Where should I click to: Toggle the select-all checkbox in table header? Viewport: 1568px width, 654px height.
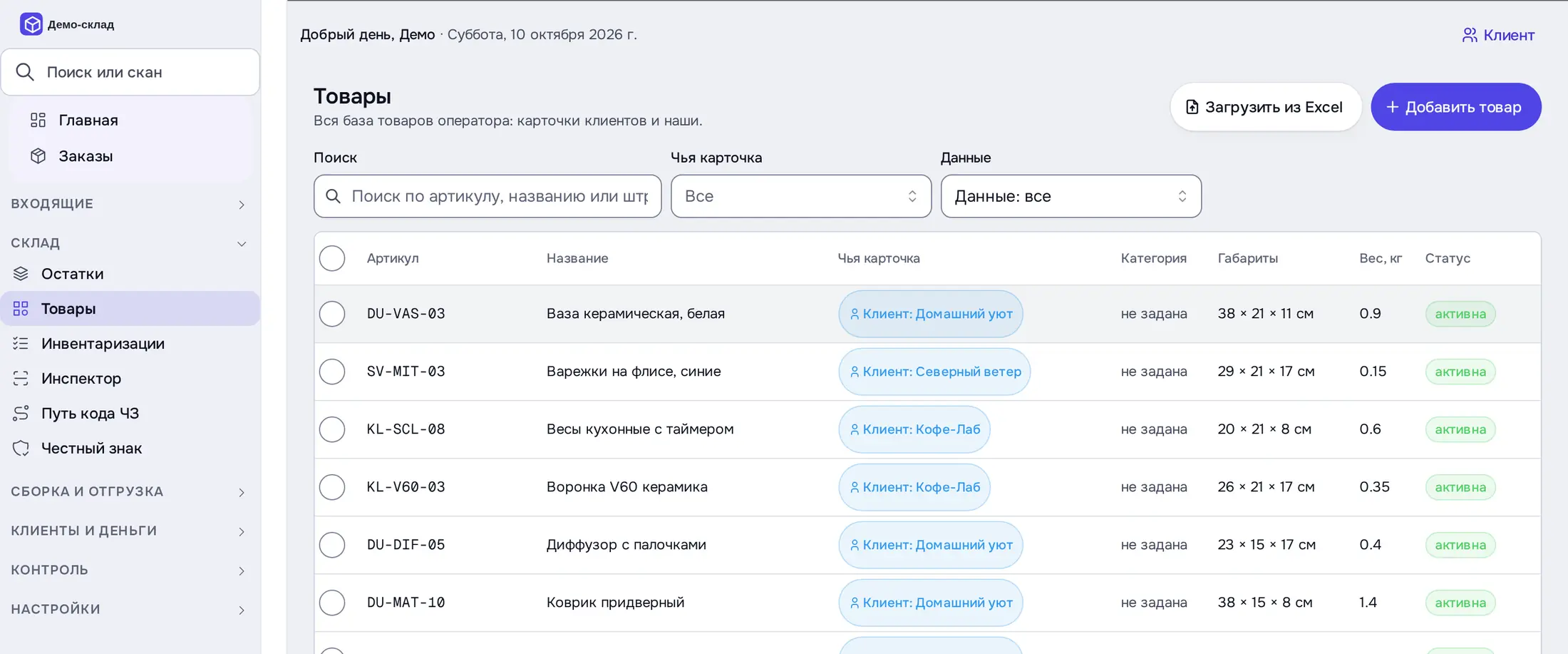point(332,258)
